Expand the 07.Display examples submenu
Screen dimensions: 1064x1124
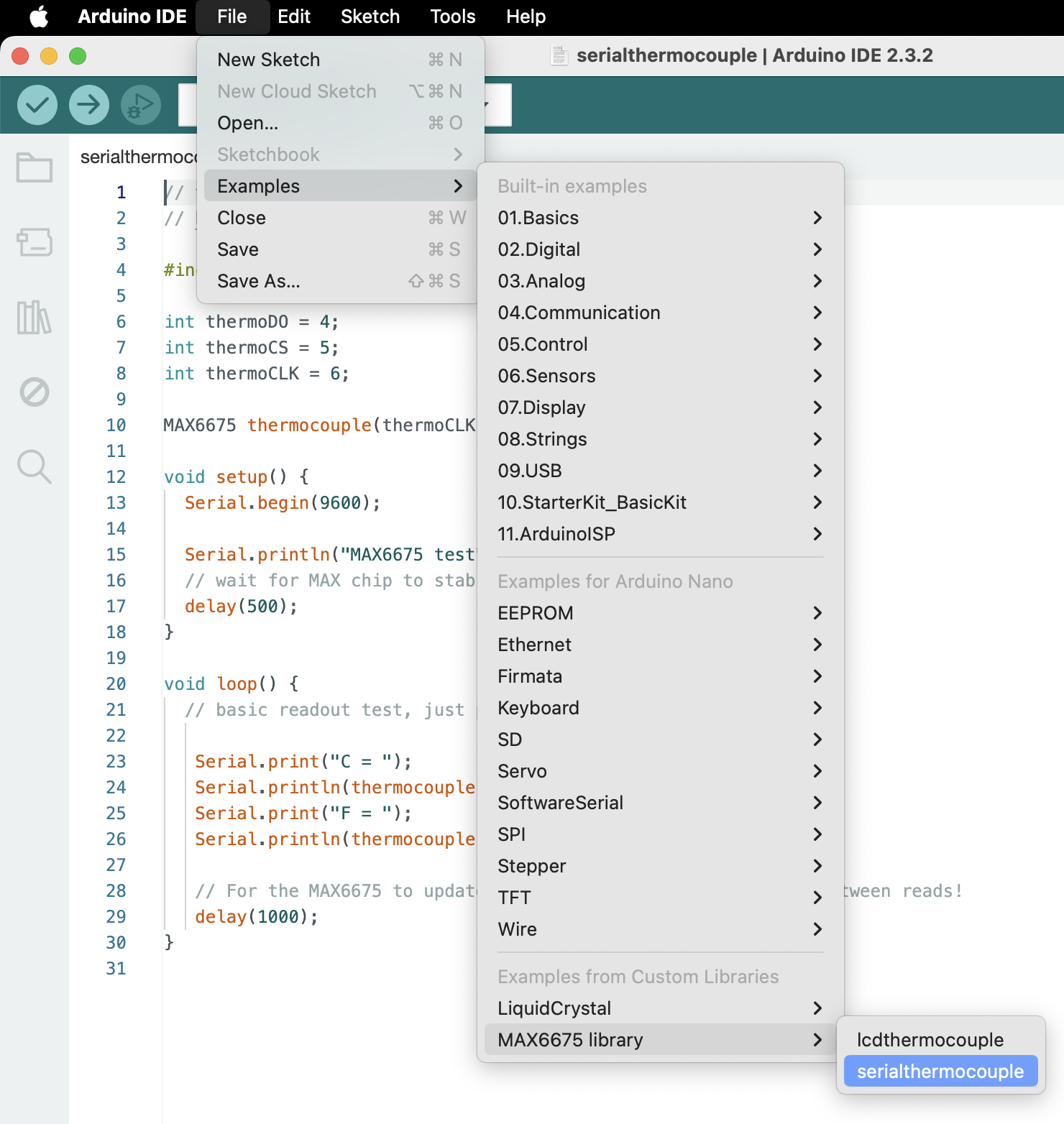click(x=660, y=407)
